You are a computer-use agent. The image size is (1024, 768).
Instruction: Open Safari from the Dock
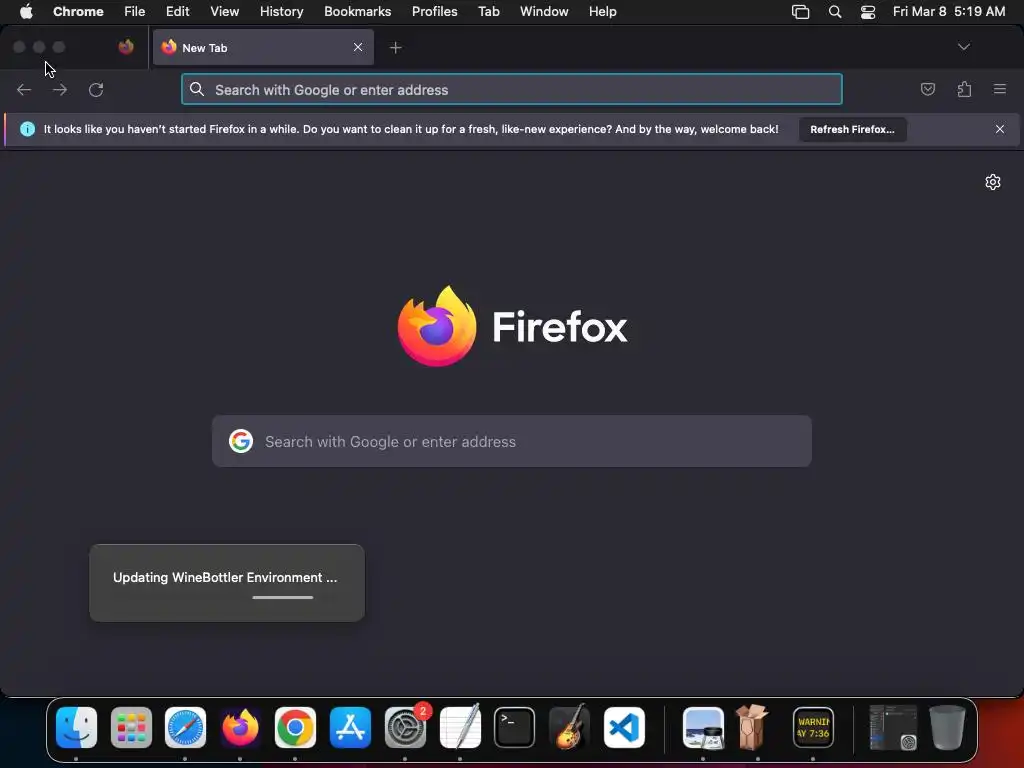pos(185,728)
